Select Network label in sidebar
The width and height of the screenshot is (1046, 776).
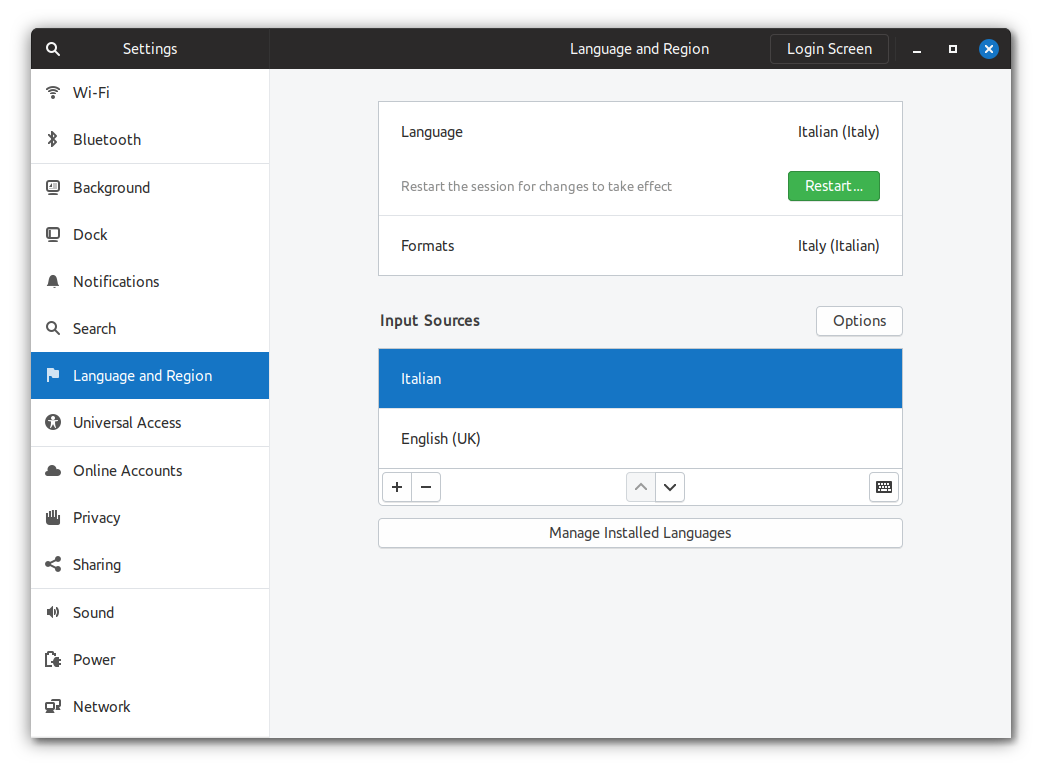click(x=101, y=706)
